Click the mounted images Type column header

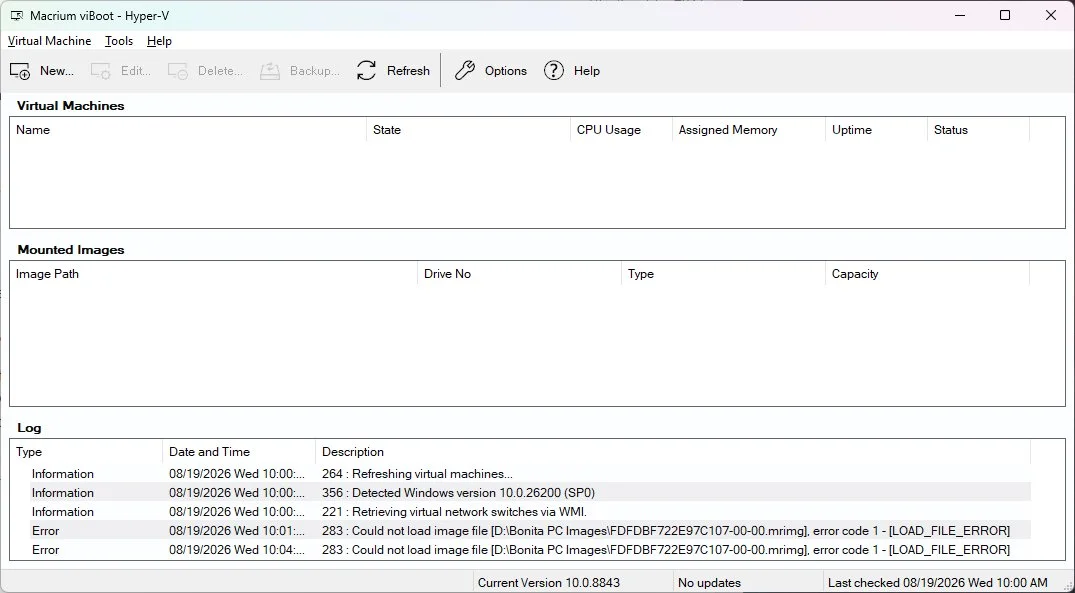(723, 274)
